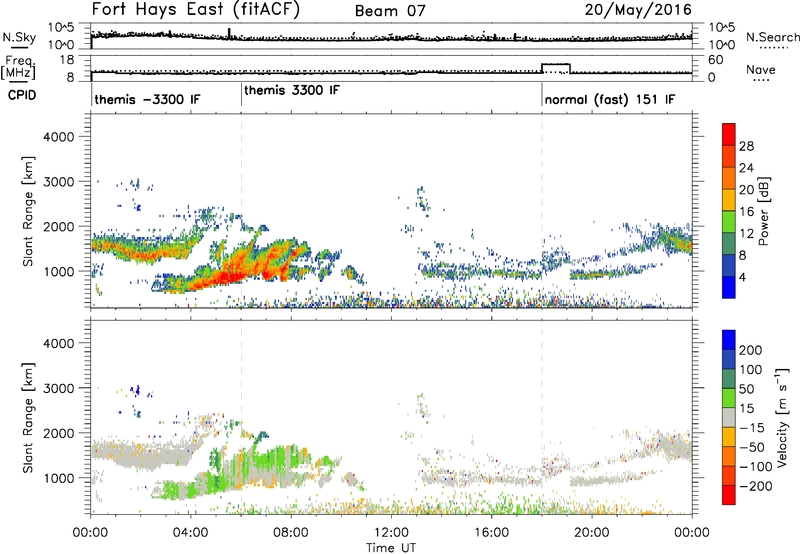The width and height of the screenshot is (800, 554).
Task: Click the 'Beam 07' label
Action: [x=390, y=11]
